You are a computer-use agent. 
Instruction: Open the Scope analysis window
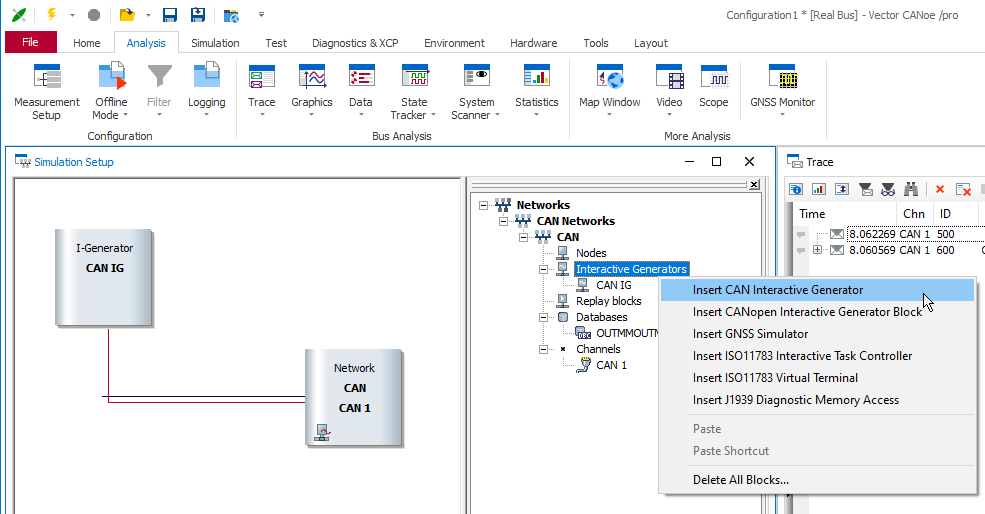pyautogui.click(x=713, y=79)
